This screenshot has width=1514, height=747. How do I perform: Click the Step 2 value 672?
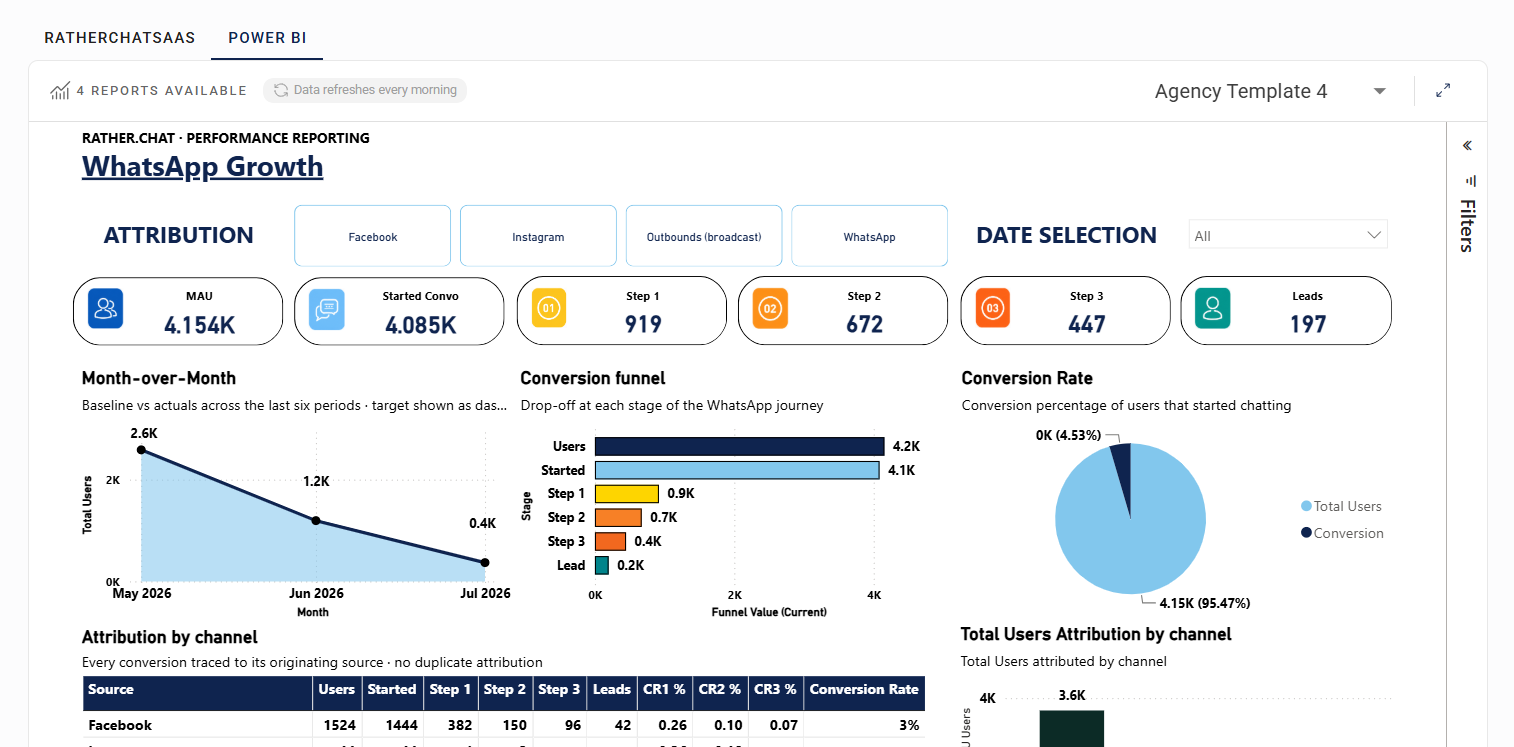pos(864,324)
